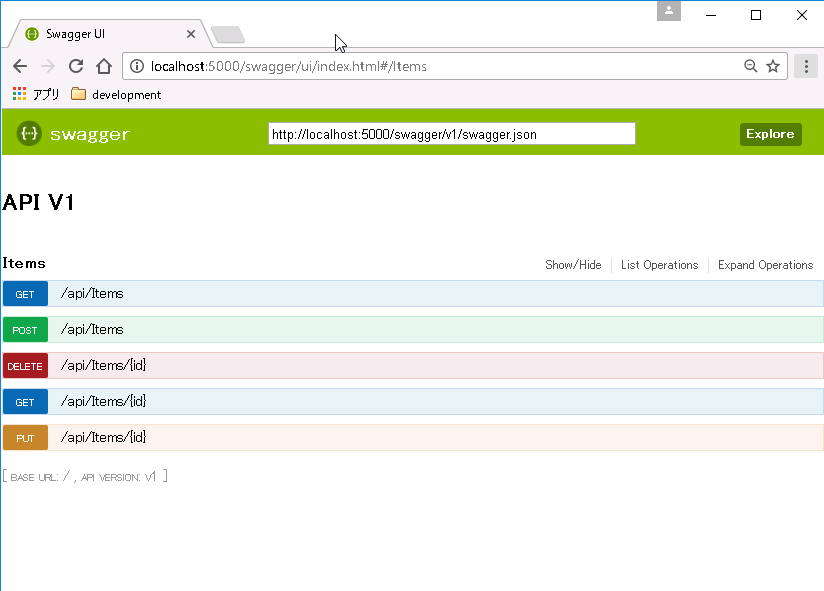The height and width of the screenshot is (591, 824).
Task: Focus the swagger.json URL input field
Action: (x=452, y=134)
